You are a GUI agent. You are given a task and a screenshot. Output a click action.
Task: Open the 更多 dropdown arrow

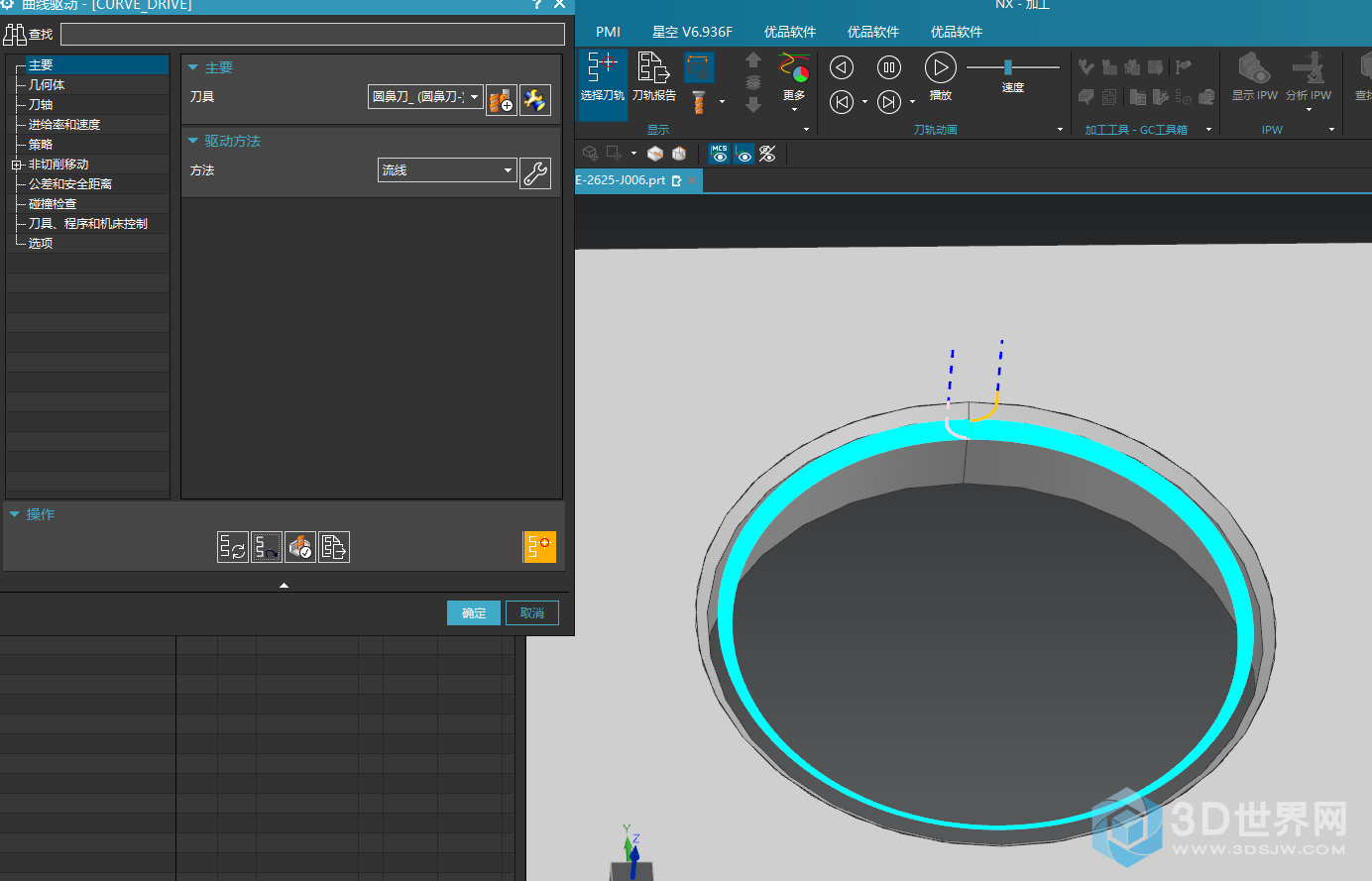pyautogui.click(x=794, y=110)
